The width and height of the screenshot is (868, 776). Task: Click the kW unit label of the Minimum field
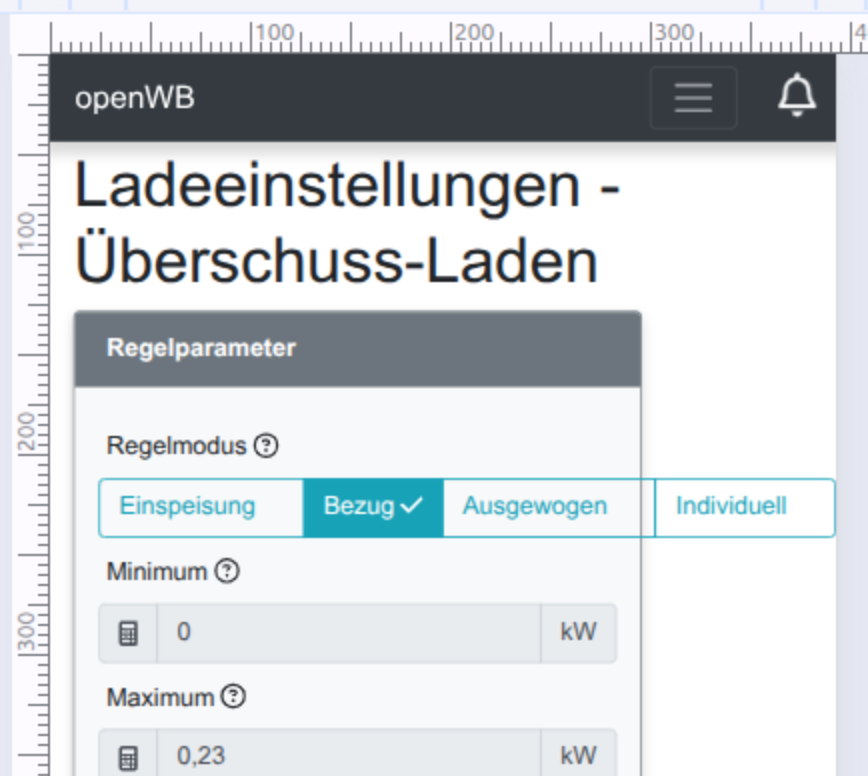pyautogui.click(x=578, y=632)
